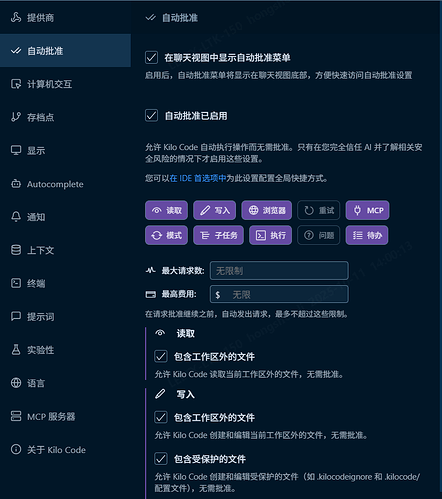
Task: Click the 最大请求数 input field
Action: coord(279,270)
